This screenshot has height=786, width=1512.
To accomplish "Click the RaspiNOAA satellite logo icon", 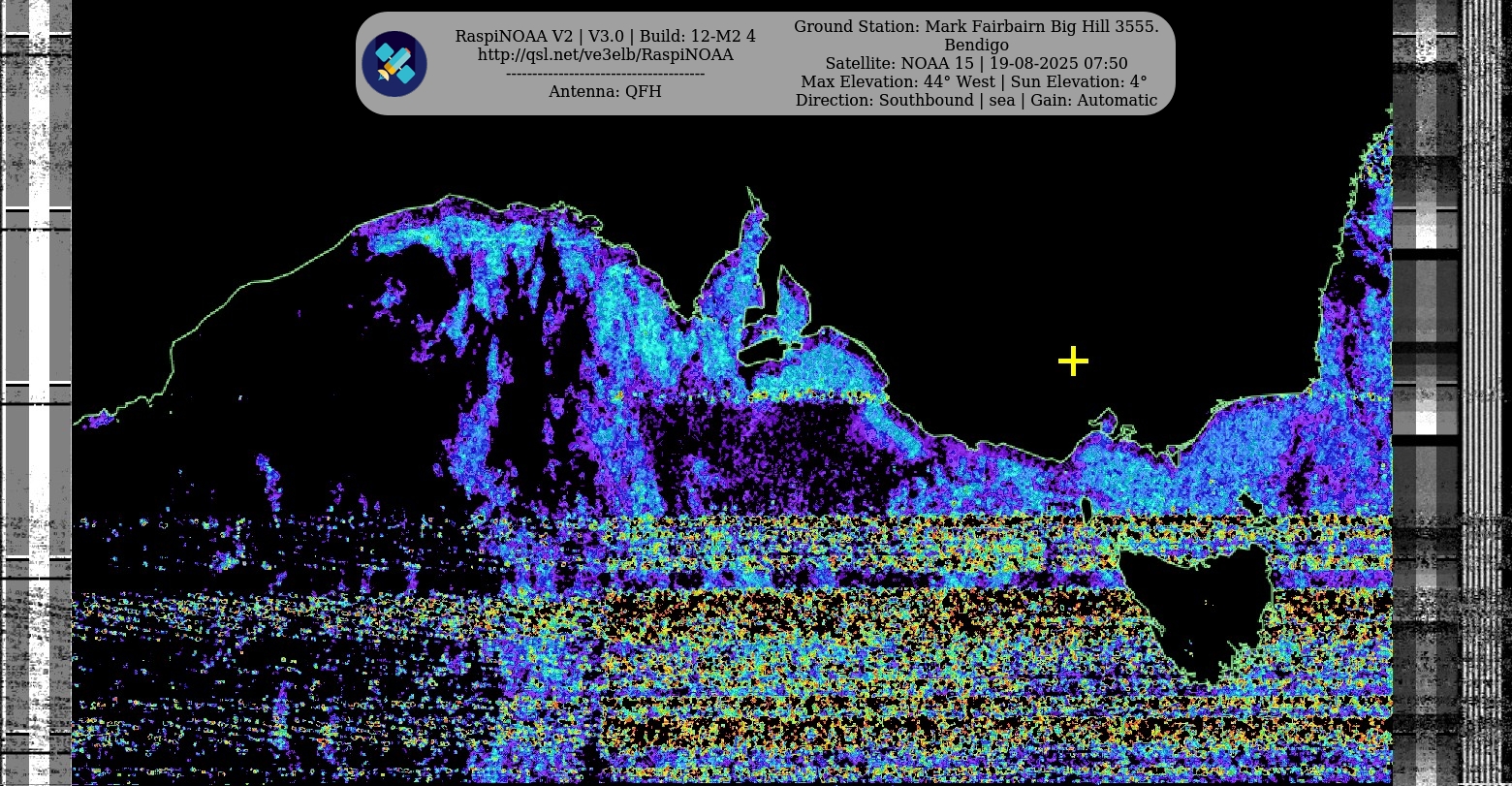I will click(394, 64).
